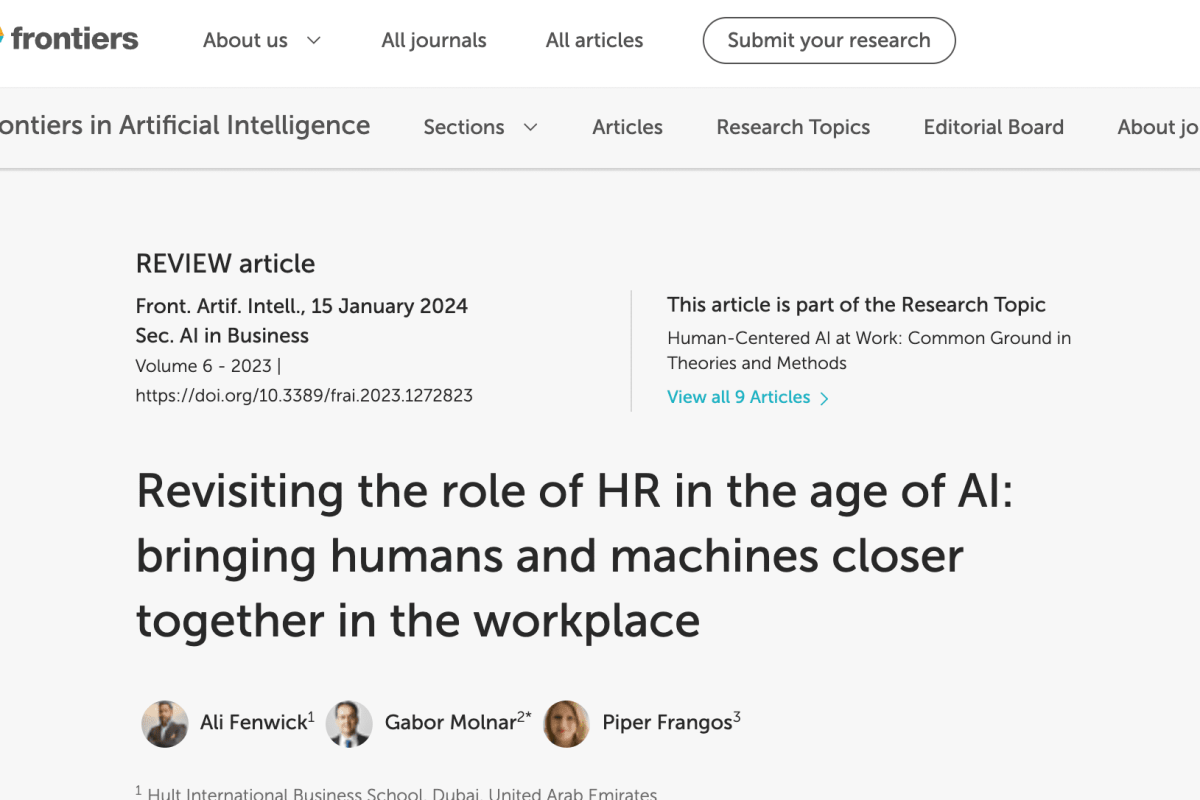Screen dimensions: 1200x800
Task: Open the Research Topics tab
Action: (793, 127)
